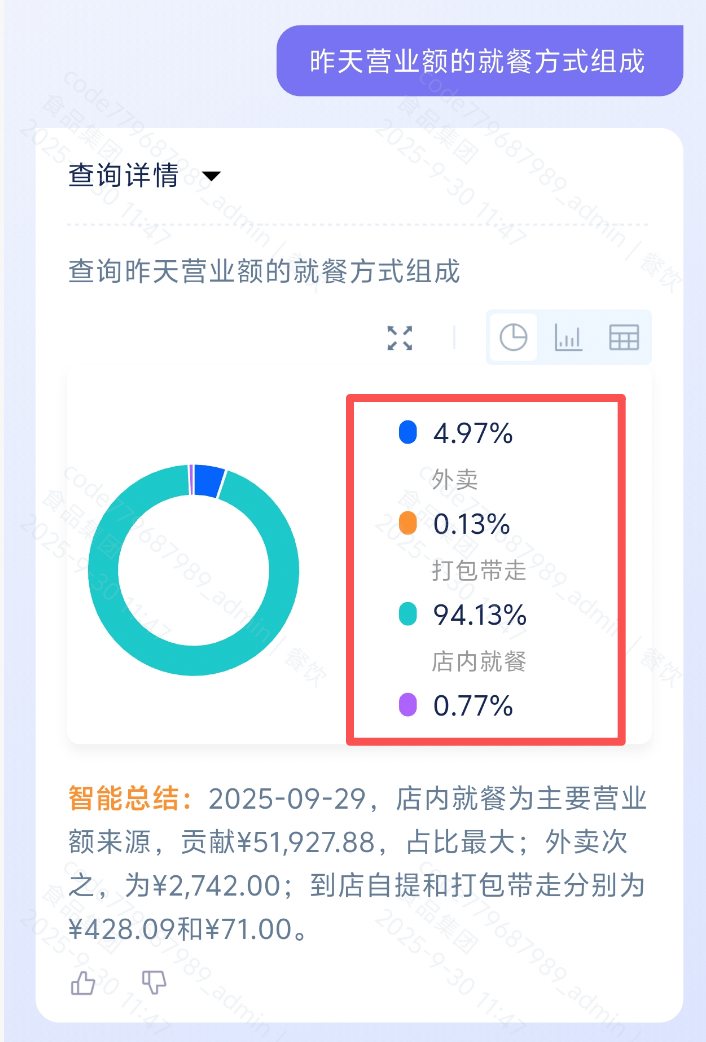Click the 查询昨天营业额的就餐方式组成 description text
Viewport: 706px width, 1042px height.
tap(264, 270)
